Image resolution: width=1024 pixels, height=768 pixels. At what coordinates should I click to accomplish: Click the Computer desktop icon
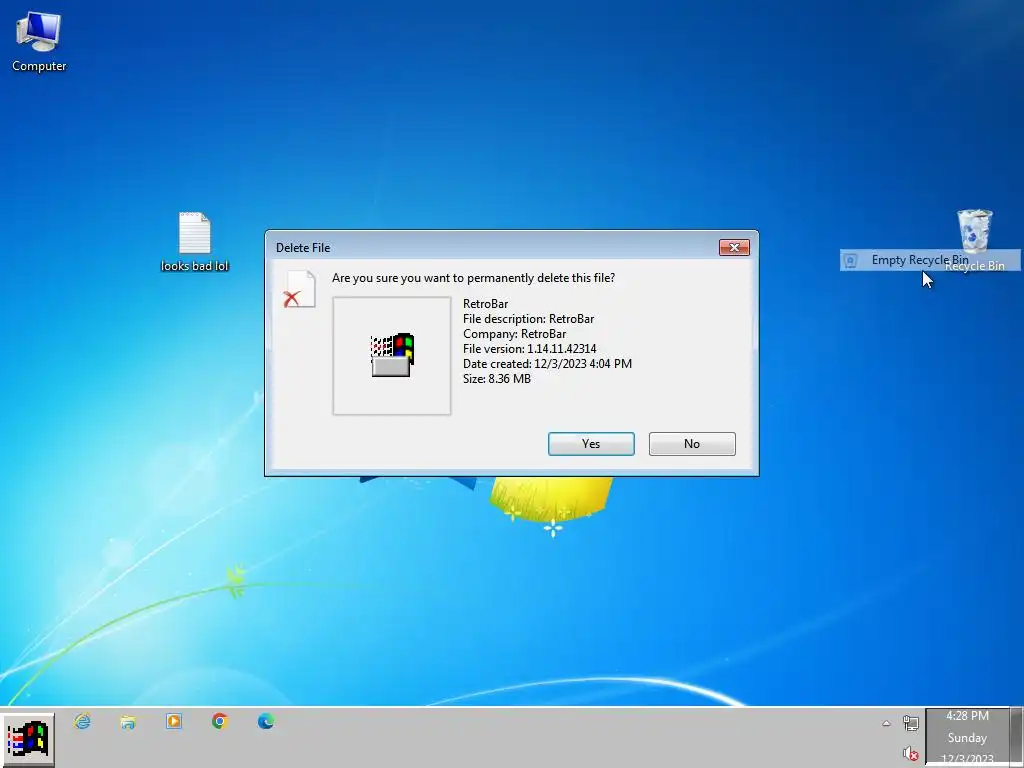click(39, 42)
